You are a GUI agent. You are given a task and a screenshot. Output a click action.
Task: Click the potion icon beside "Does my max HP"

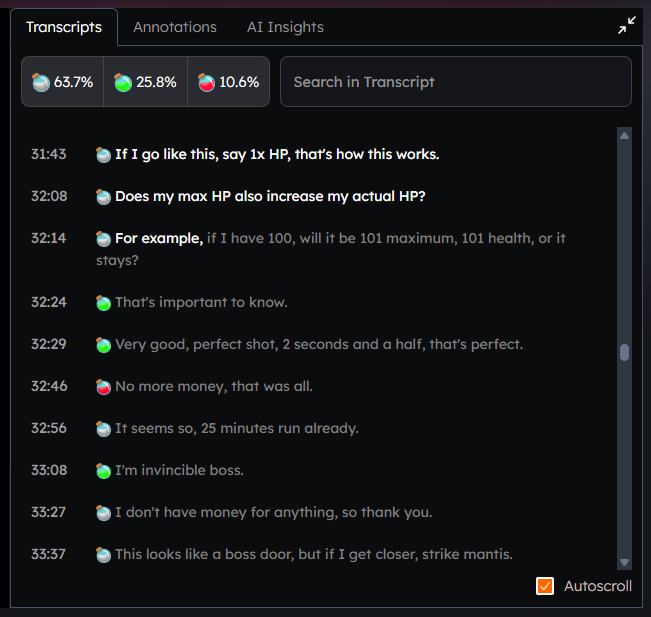pos(103,196)
